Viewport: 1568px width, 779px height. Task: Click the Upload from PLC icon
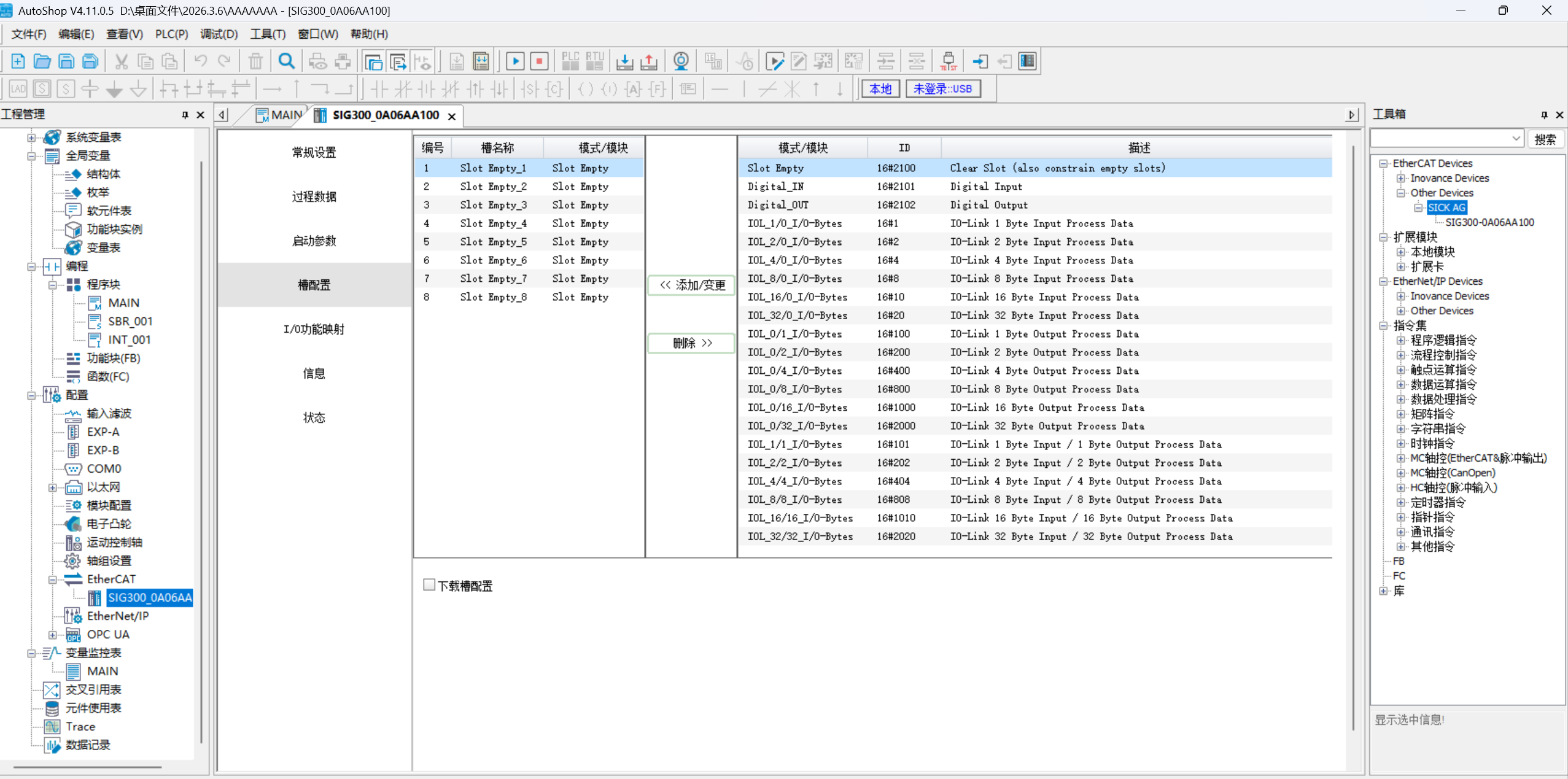point(648,61)
